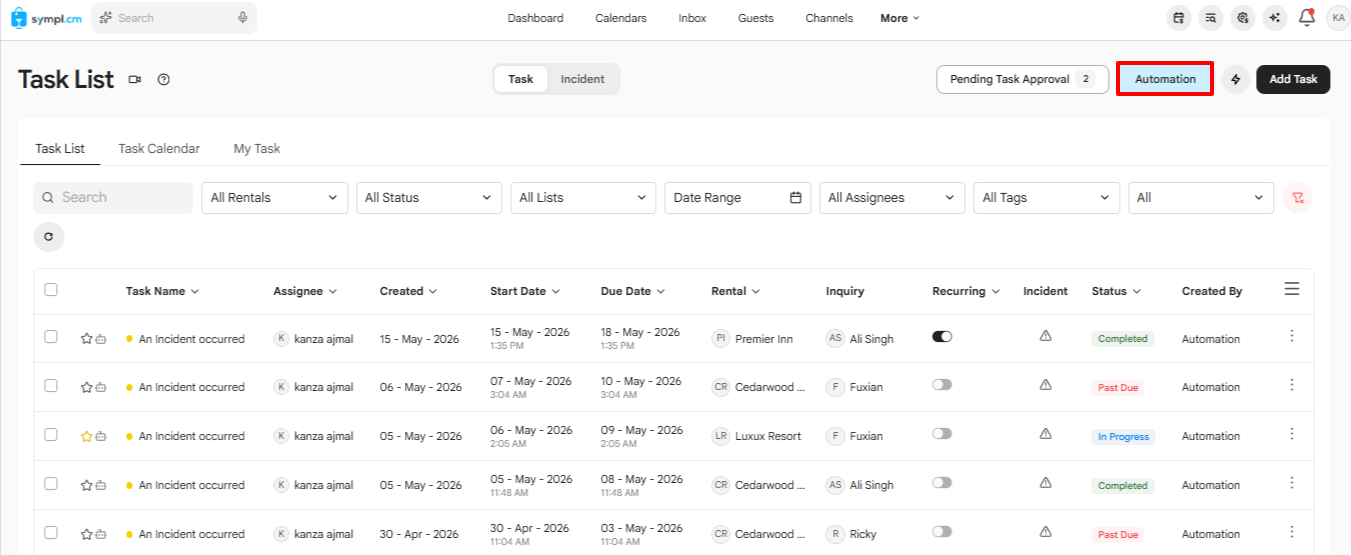Click the microphone icon in search bar
1351x555 pixels.
tap(243, 18)
